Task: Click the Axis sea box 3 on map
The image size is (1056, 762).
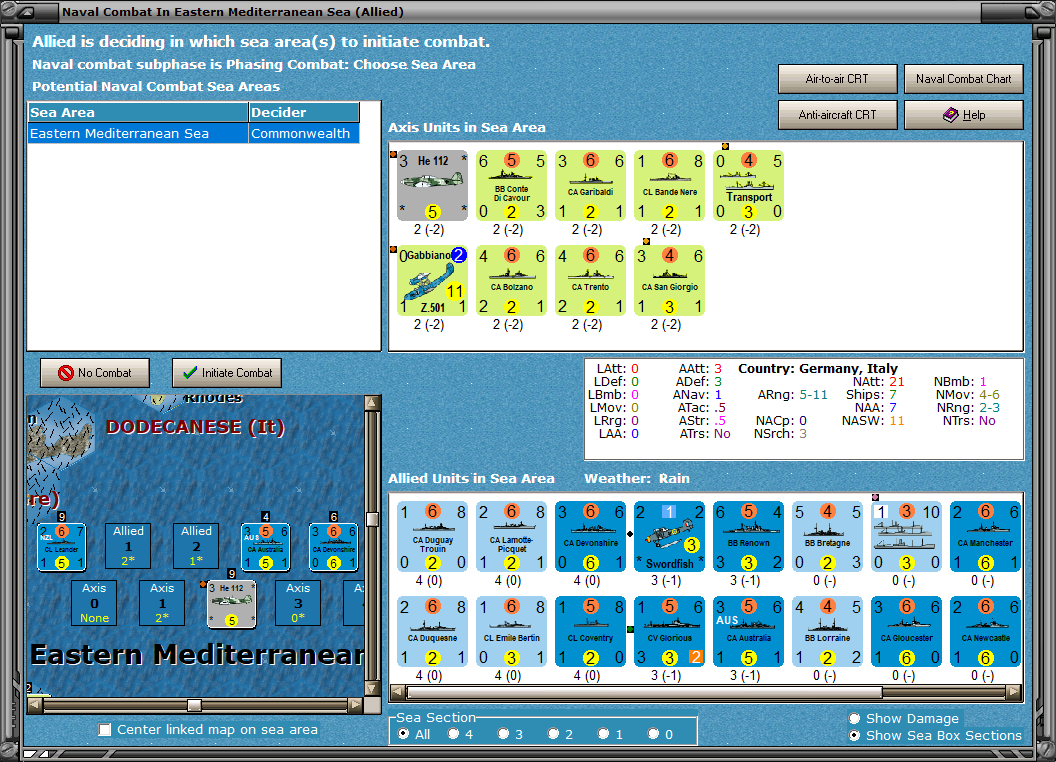Action: click(298, 603)
